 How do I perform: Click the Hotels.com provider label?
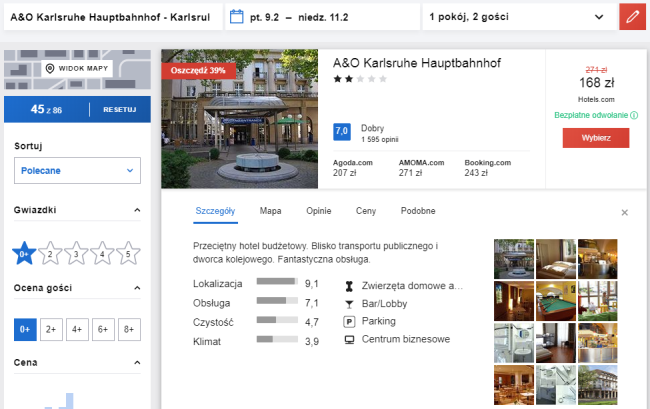pyautogui.click(x=596, y=99)
